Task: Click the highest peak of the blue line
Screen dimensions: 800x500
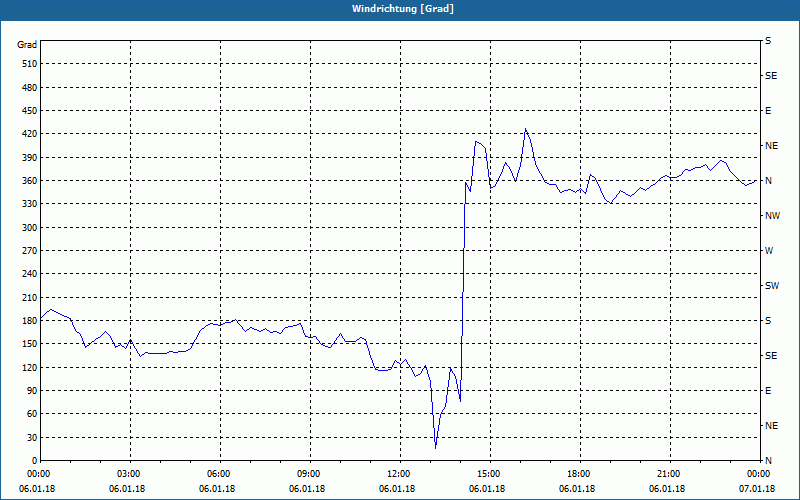Action: click(526, 129)
